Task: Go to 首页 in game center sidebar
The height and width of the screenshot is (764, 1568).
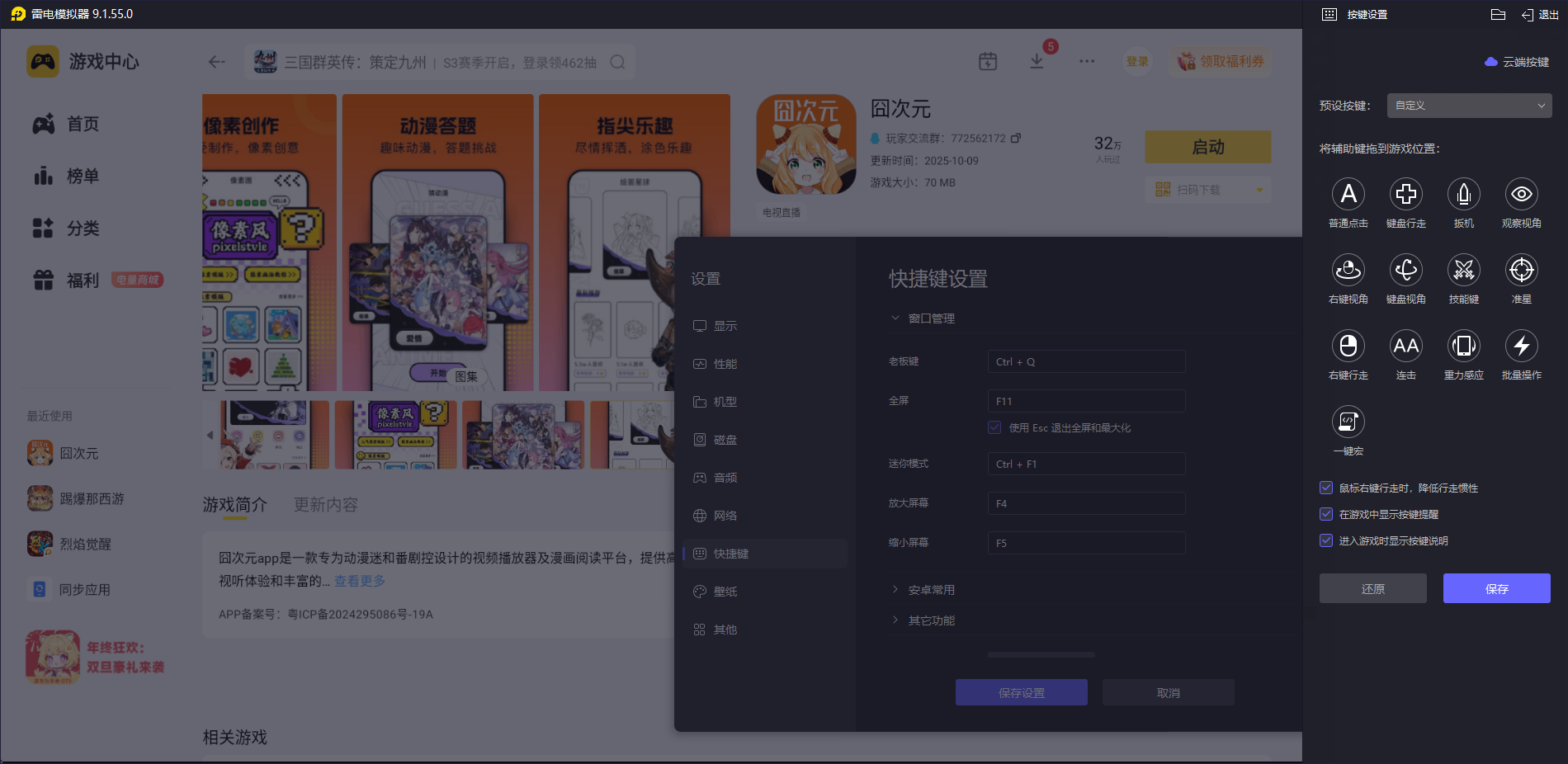Action: [66, 124]
